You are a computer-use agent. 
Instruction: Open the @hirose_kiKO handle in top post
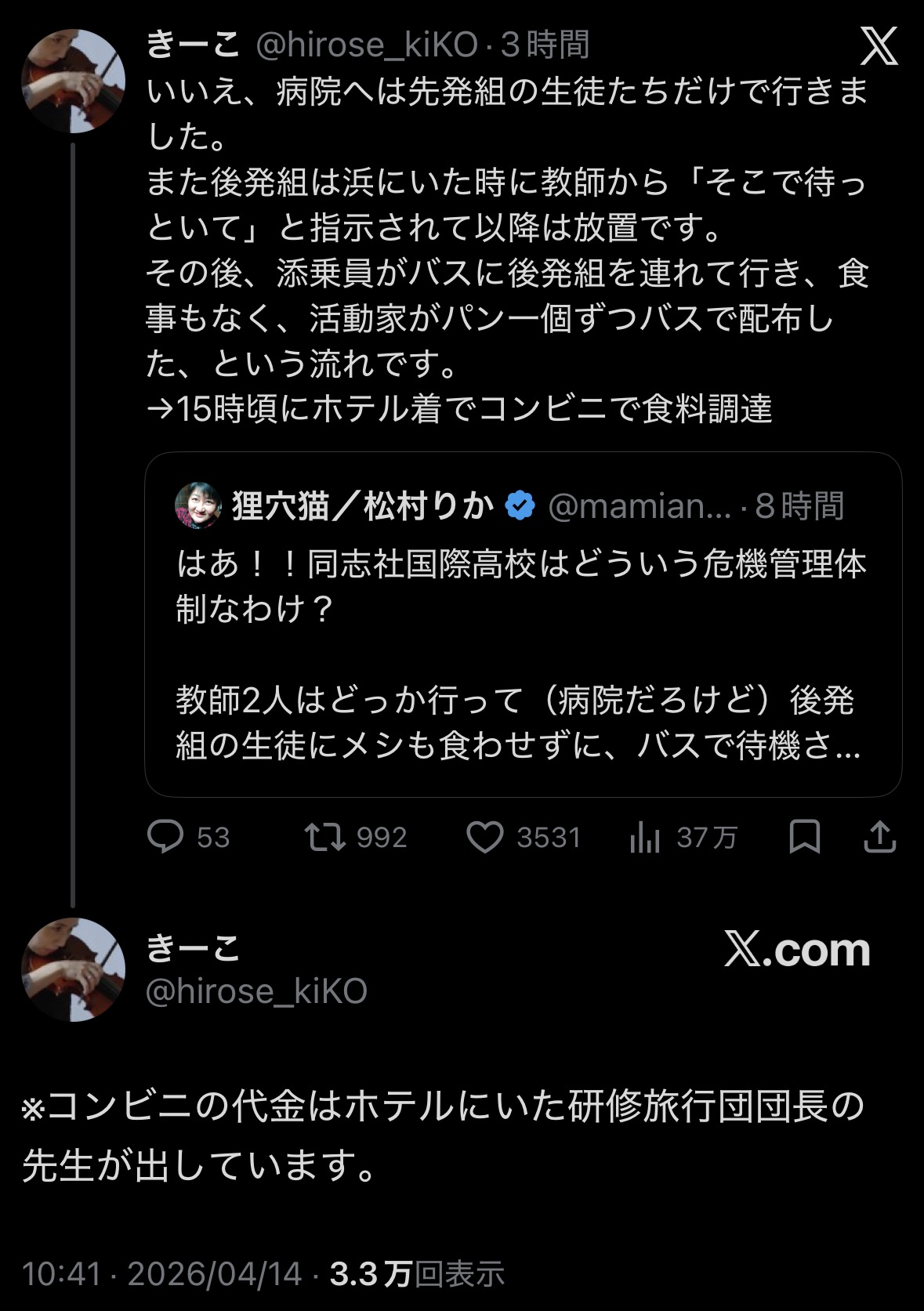pos(367,45)
